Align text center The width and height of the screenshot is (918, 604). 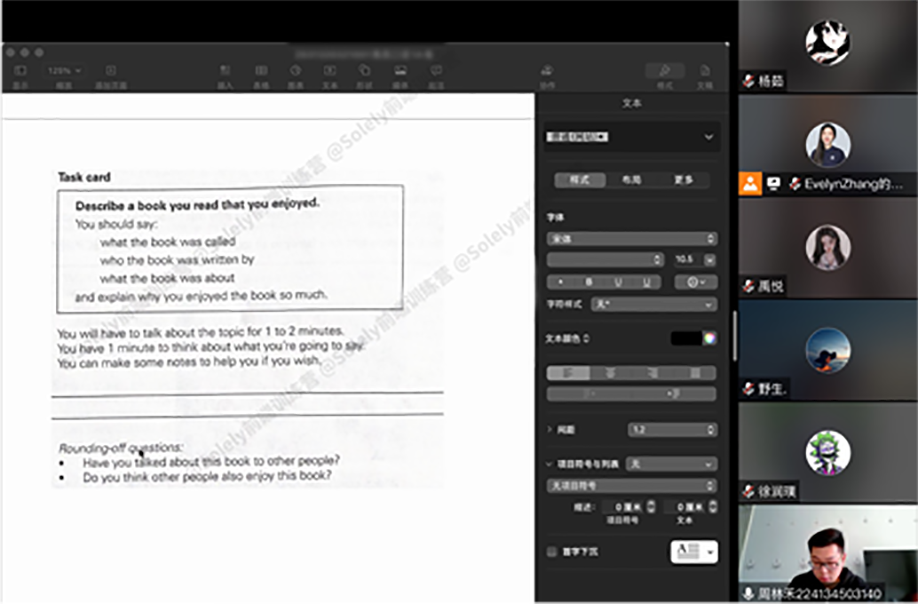click(611, 373)
